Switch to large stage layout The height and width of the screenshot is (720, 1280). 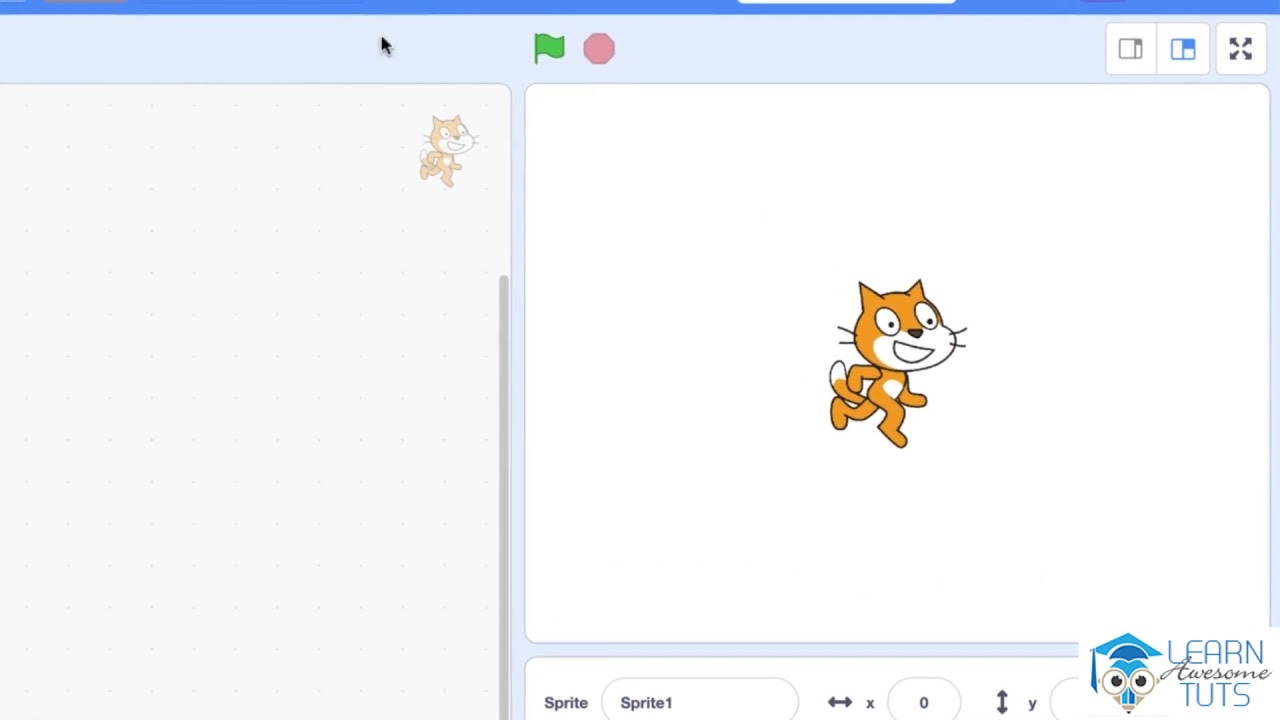pyautogui.click(x=1183, y=49)
